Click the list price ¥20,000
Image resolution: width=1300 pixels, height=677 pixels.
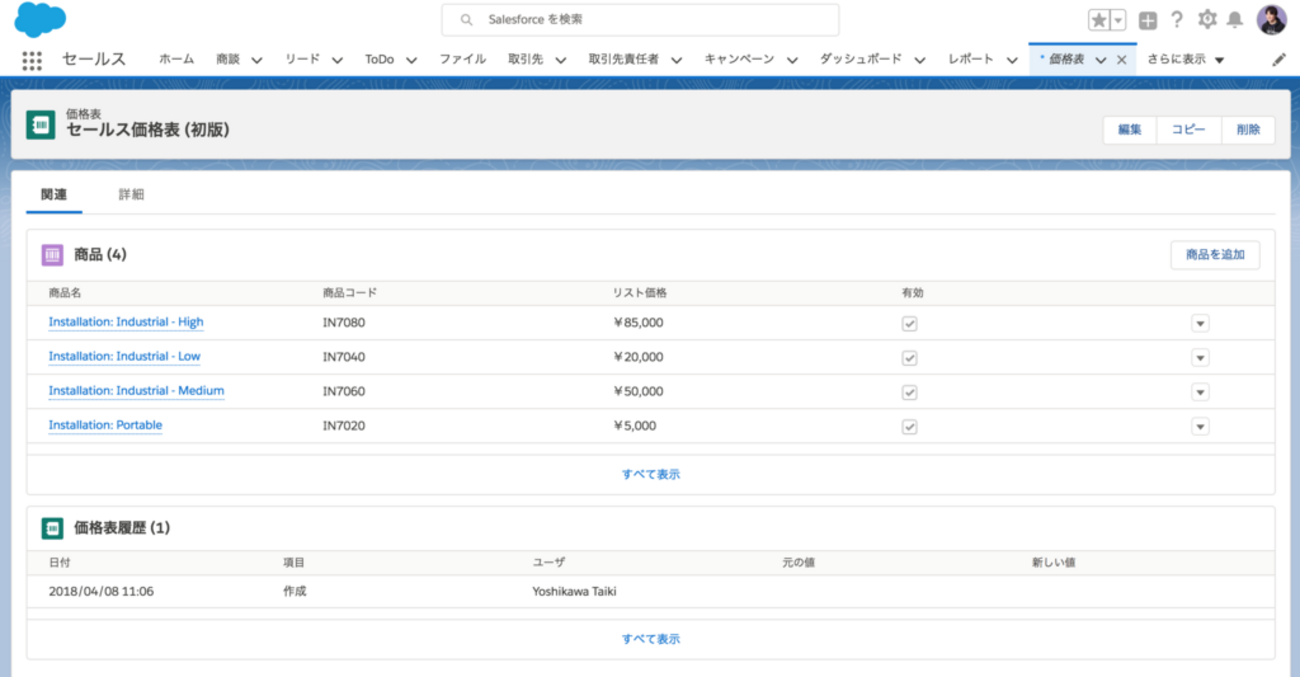tap(638, 357)
